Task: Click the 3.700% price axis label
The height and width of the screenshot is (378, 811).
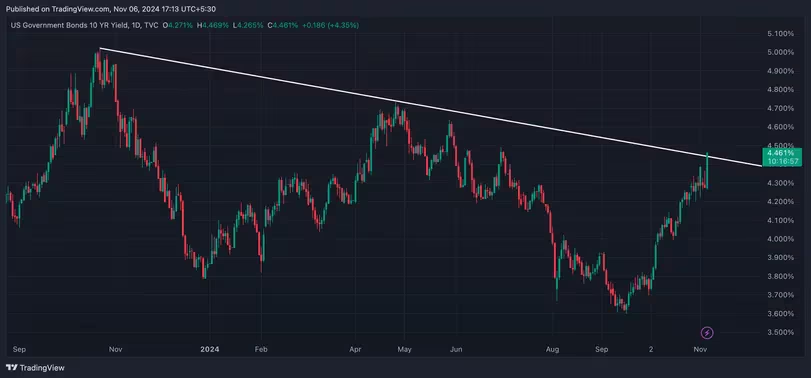Action: click(779, 295)
